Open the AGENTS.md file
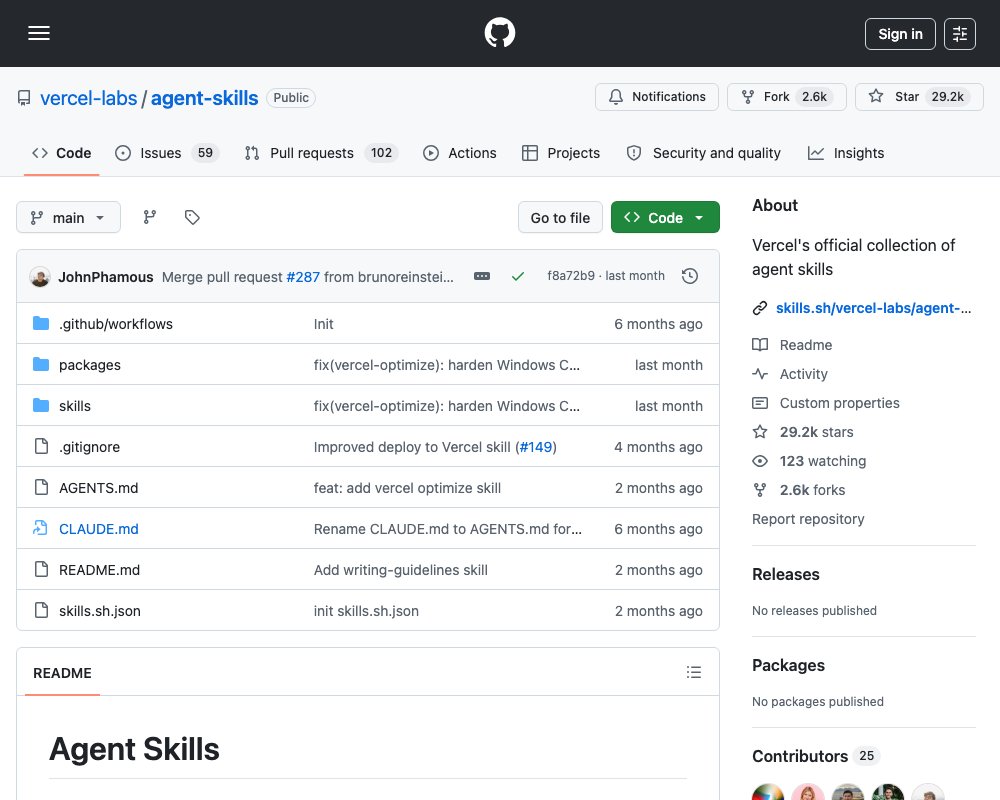The width and height of the screenshot is (1000, 800). (x=99, y=488)
